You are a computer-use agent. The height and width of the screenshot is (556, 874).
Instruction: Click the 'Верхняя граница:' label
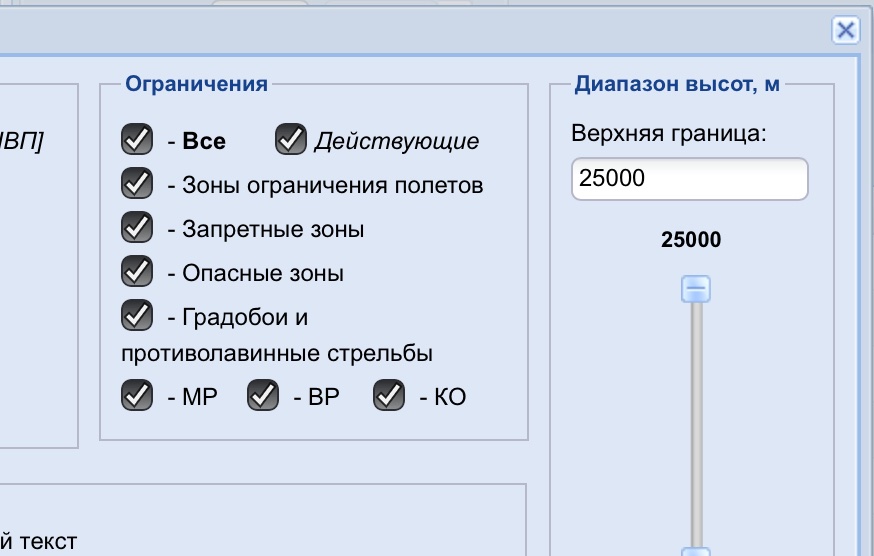click(x=668, y=134)
